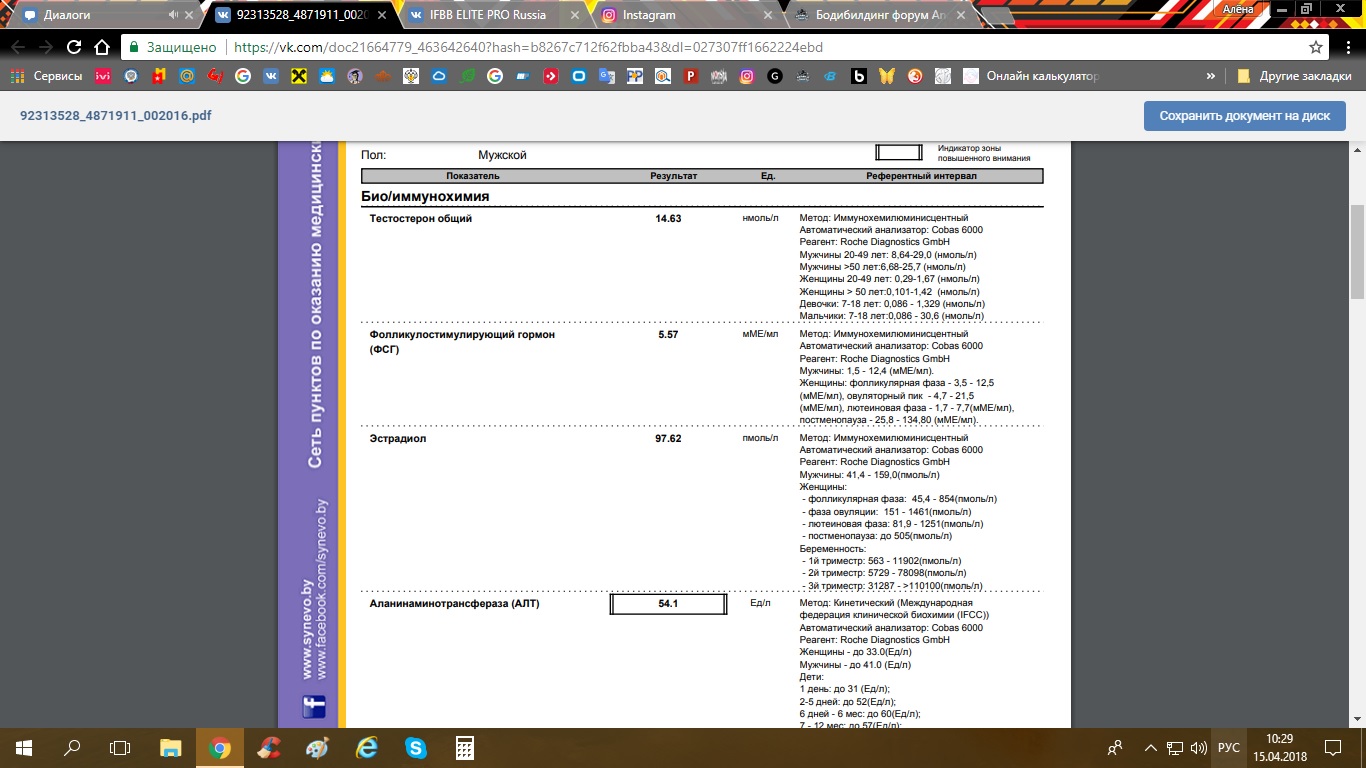Screen dimensions: 1366x768
Task: Open Calculator from the taskbar
Action: pyautogui.click(x=464, y=748)
